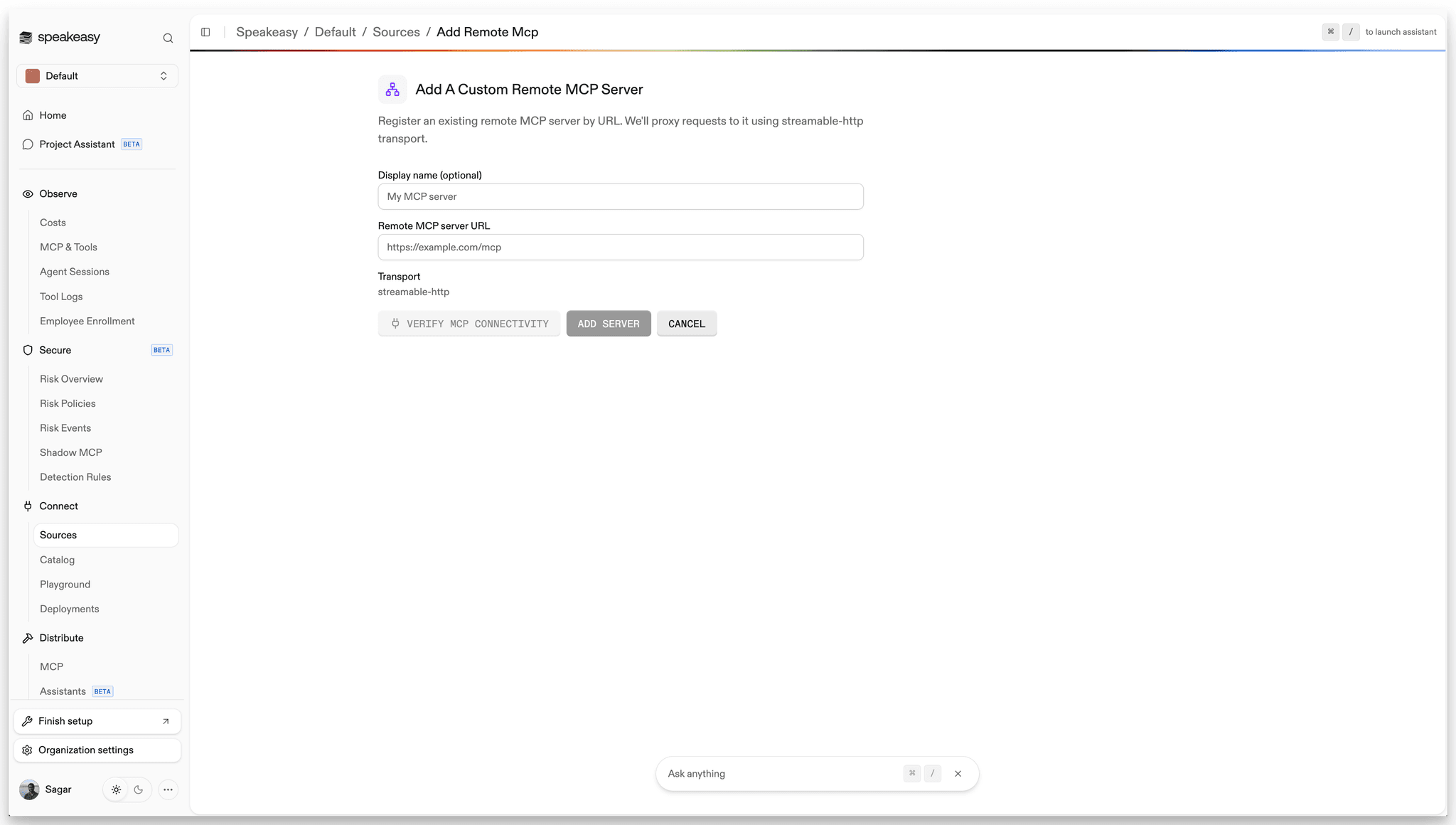Click the Display name input field

(x=621, y=196)
